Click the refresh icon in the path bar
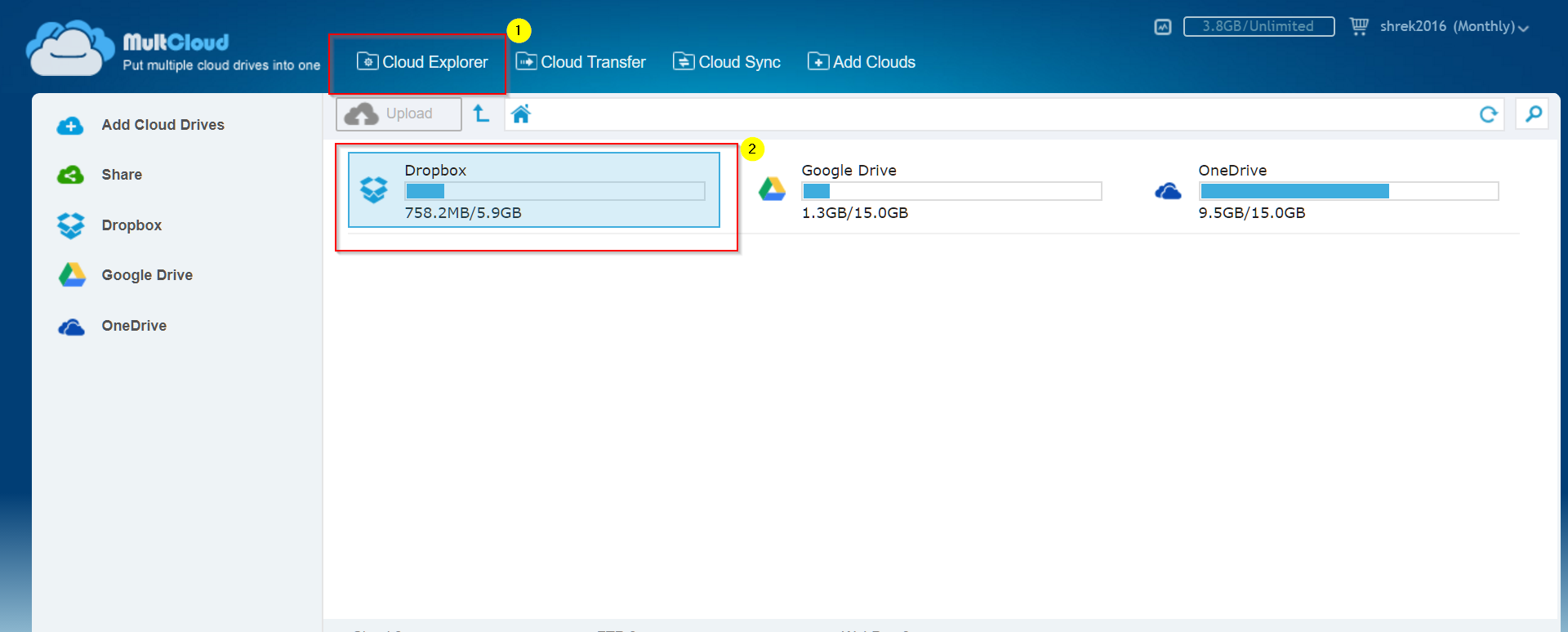Image resolution: width=1568 pixels, height=632 pixels. click(x=1488, y=114)
